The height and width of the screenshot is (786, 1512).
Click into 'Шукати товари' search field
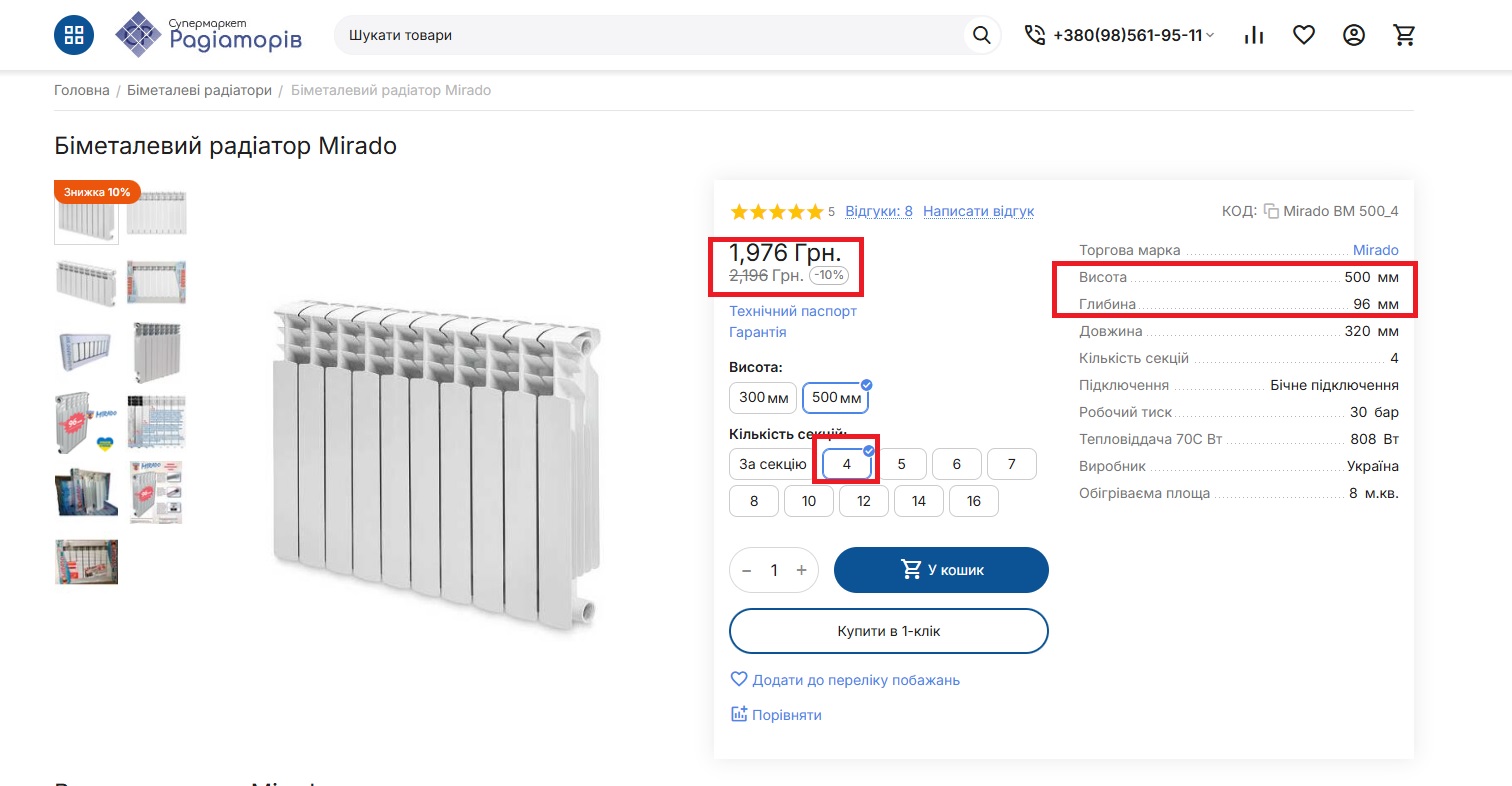tap(650, 35)
